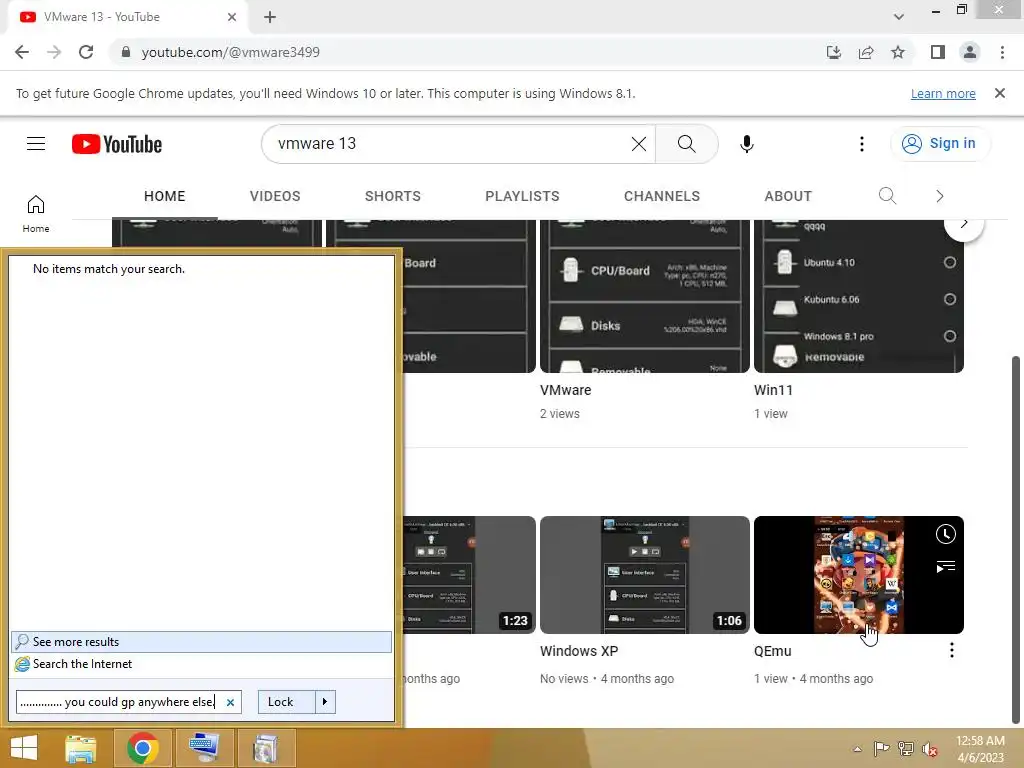Open the Windows XP video thumbnail

pos(645,575)
